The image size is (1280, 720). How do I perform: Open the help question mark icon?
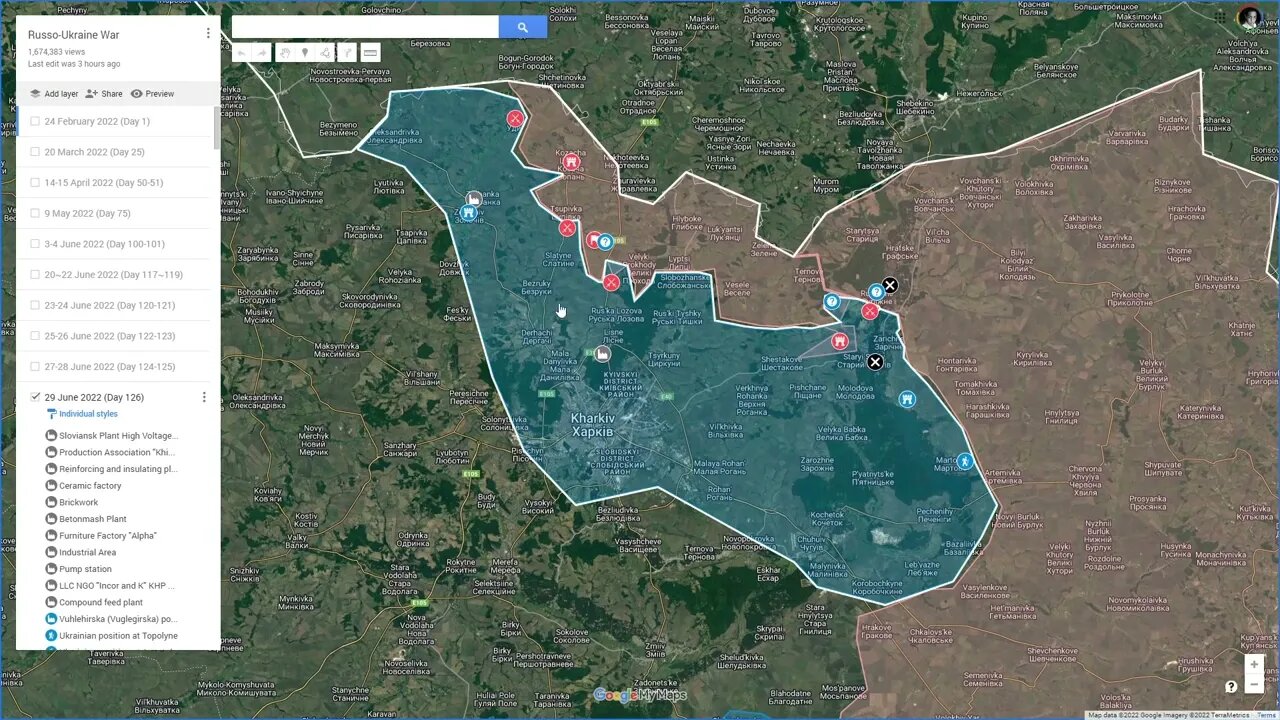(1231, 686)
